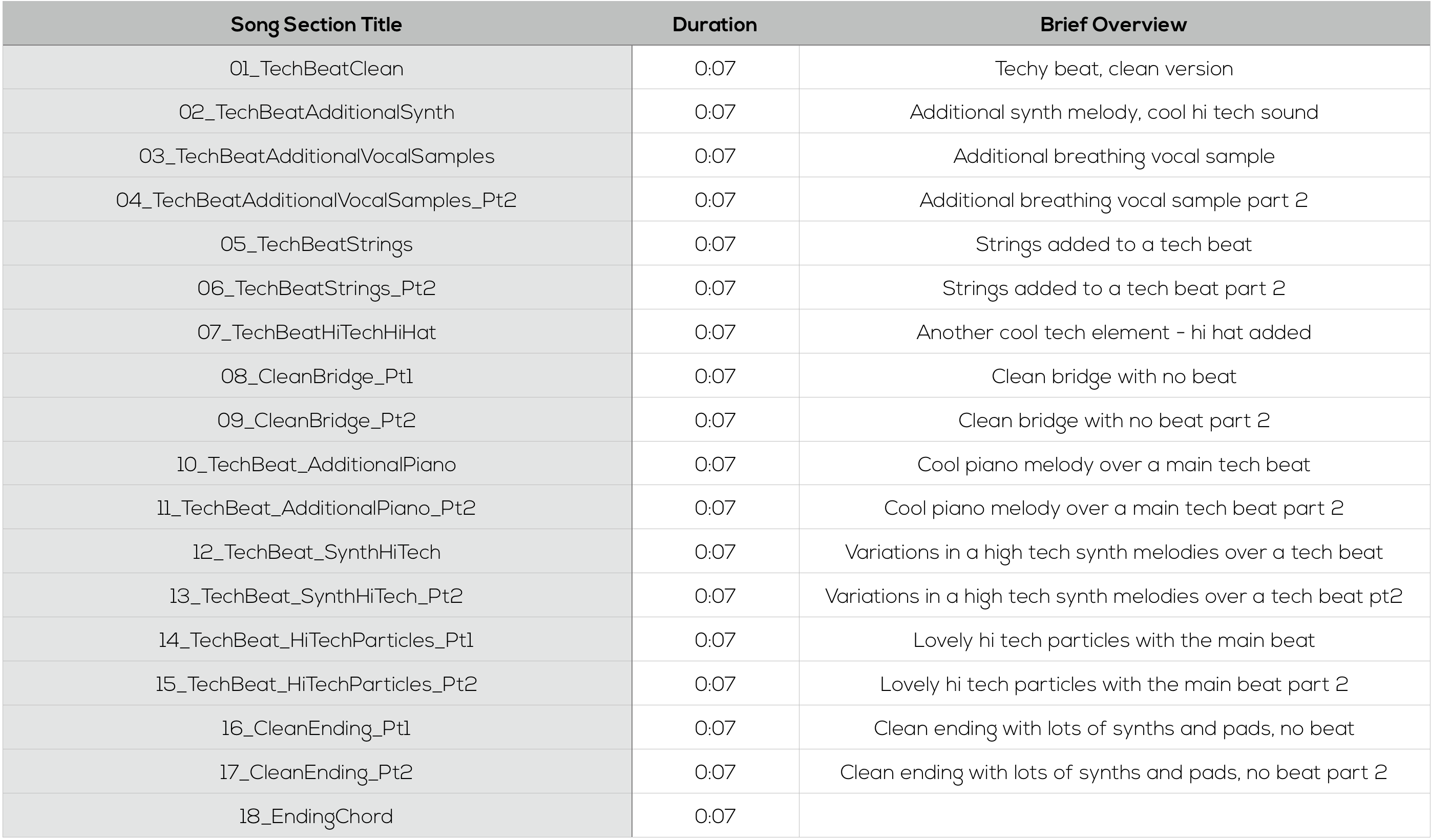
Task: Select the 16_CleanEnding_Pt1 section title
Action: [317, 728]
